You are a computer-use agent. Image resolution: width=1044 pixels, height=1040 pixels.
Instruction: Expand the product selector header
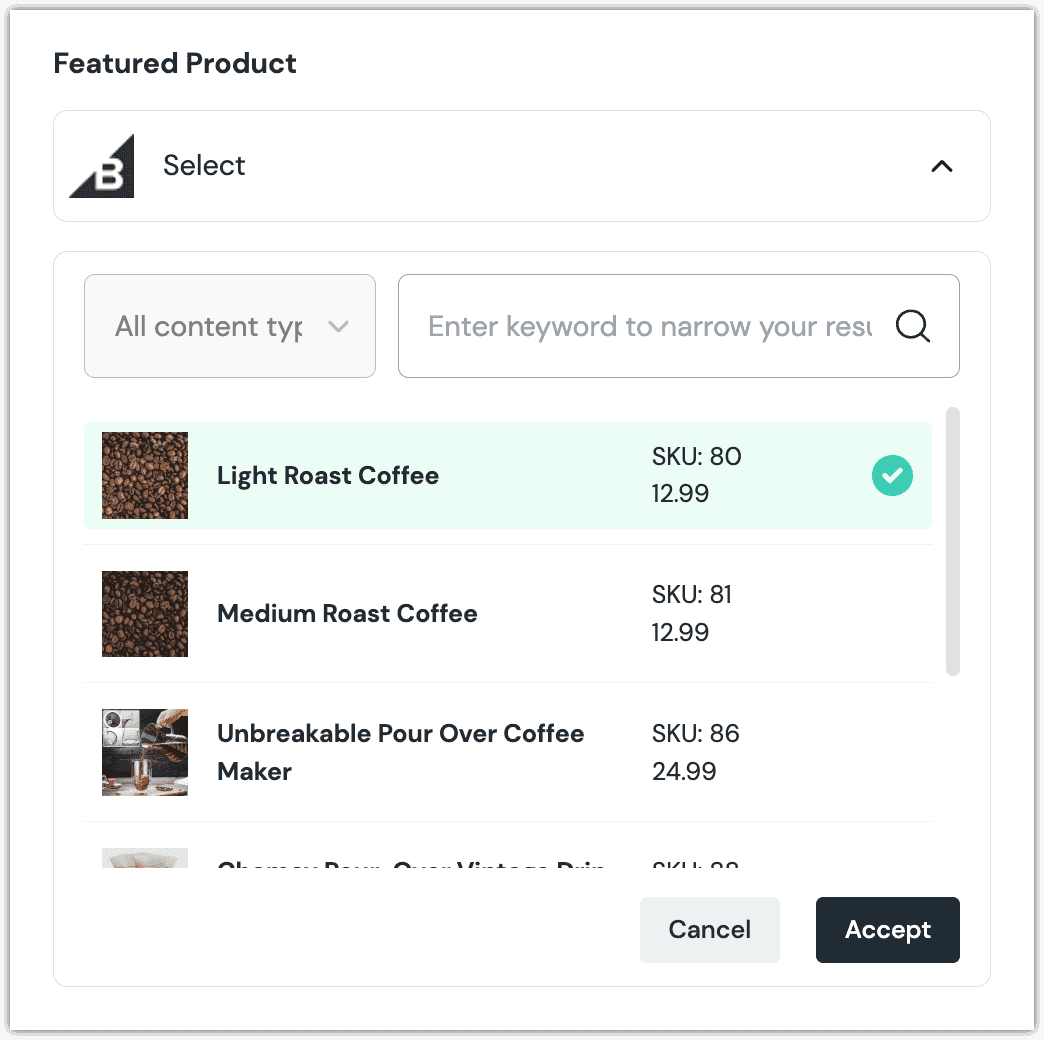521,166
